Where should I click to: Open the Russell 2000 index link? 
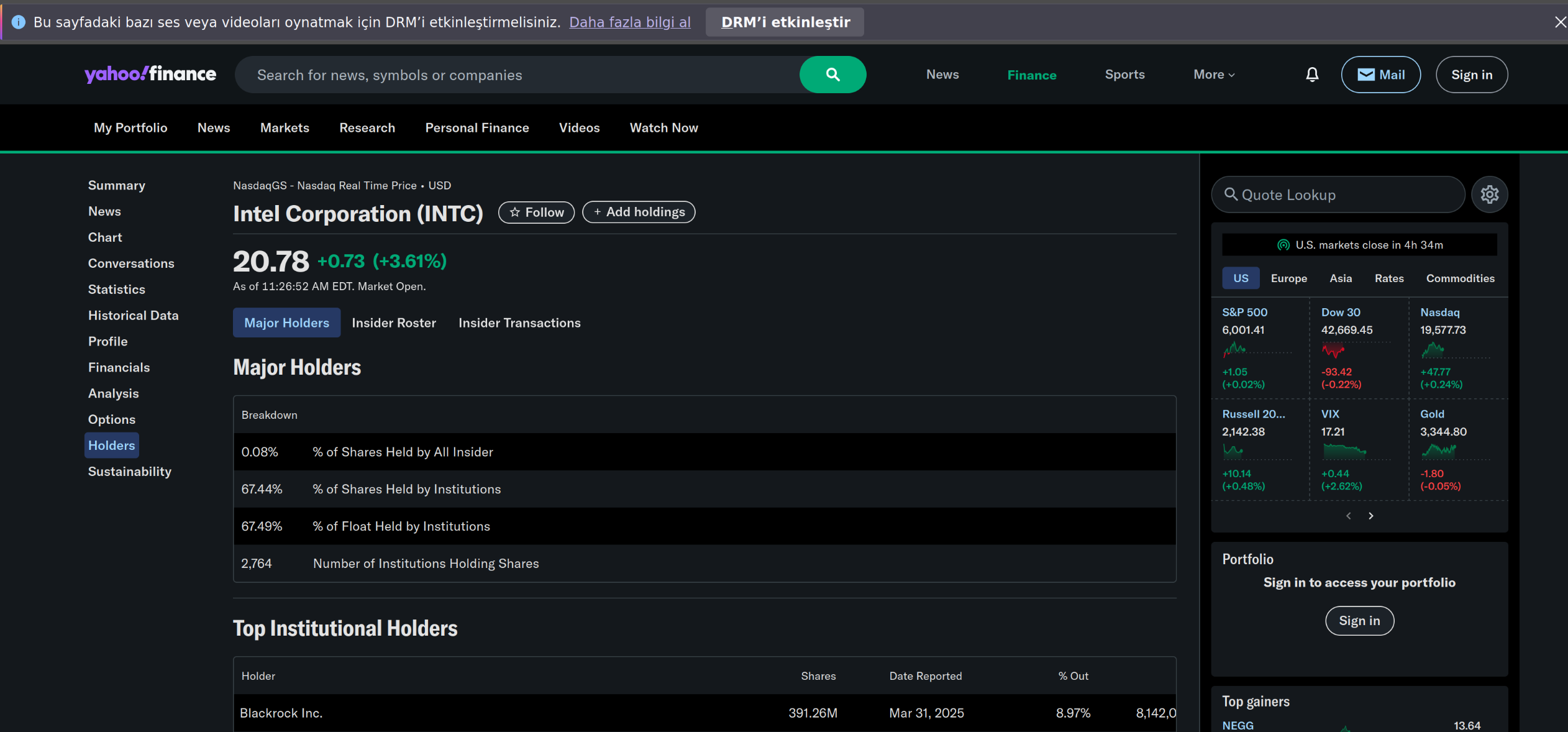(1254, 414)
